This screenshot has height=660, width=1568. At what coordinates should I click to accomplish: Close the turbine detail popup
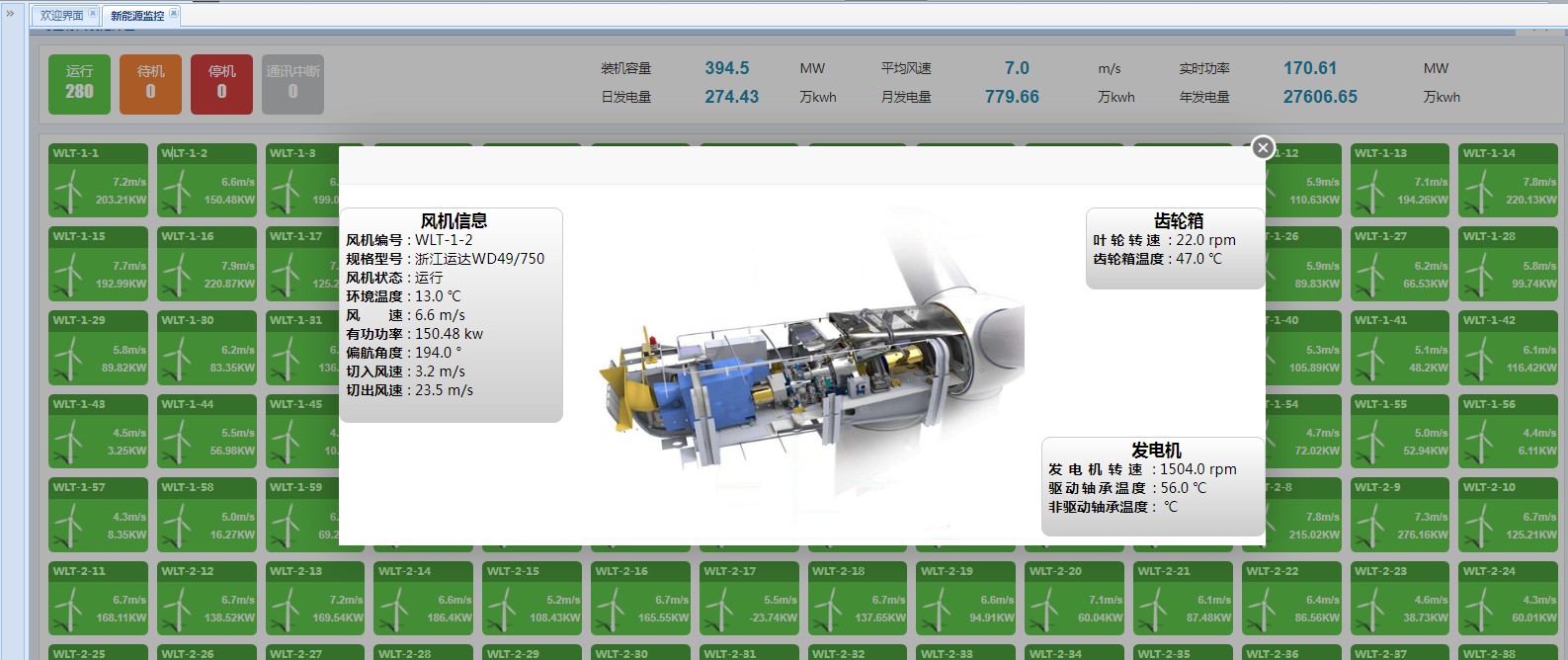pos(1263,147)
